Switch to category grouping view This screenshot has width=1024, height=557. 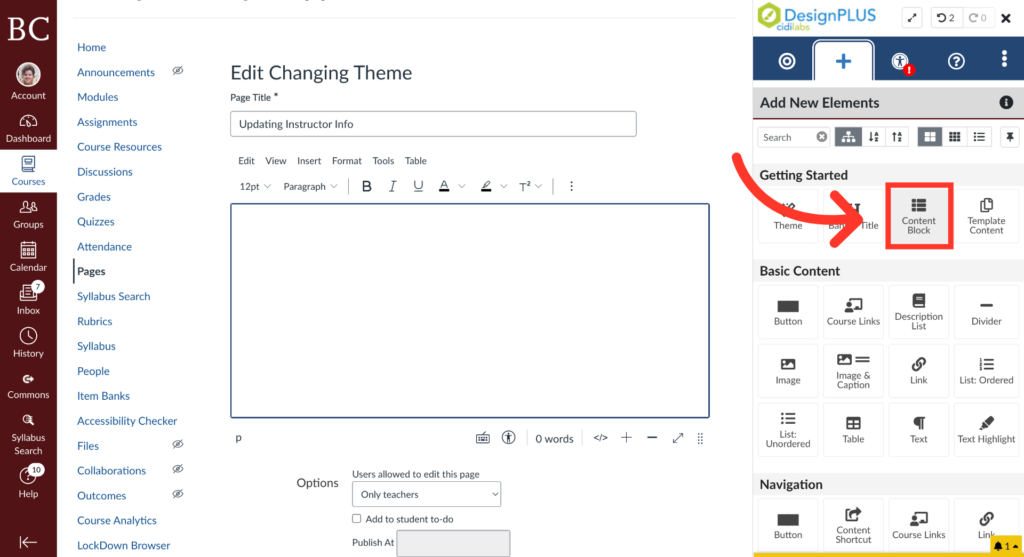point(848,136)
